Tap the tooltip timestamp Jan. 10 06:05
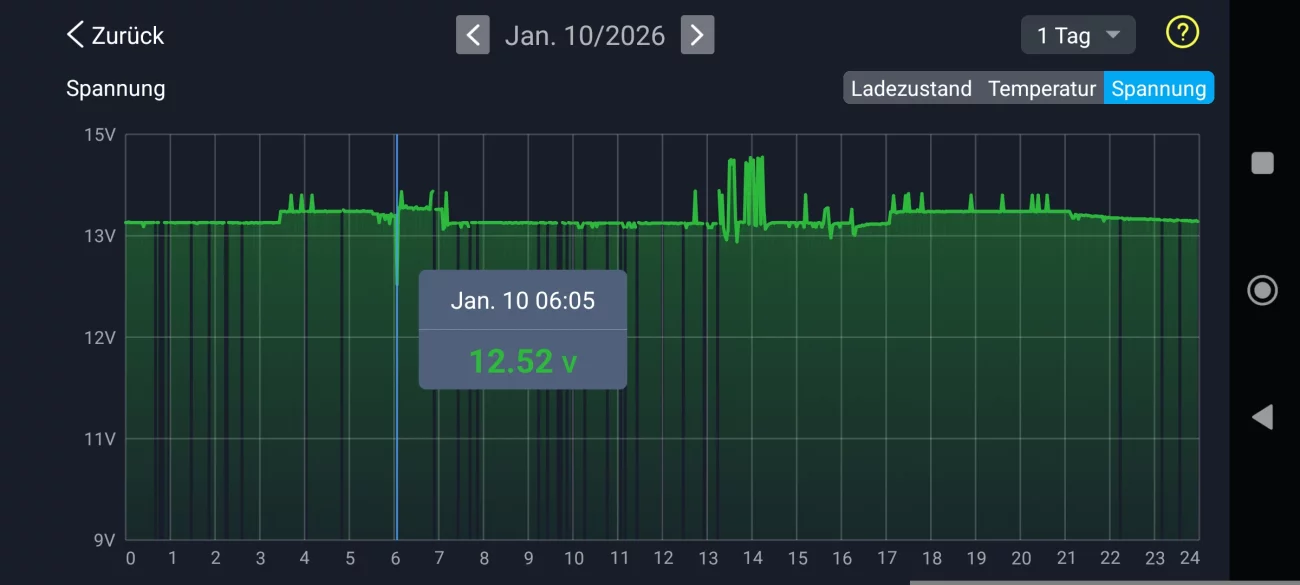Viewport: 1300px width, 585px height. (523, 300)
